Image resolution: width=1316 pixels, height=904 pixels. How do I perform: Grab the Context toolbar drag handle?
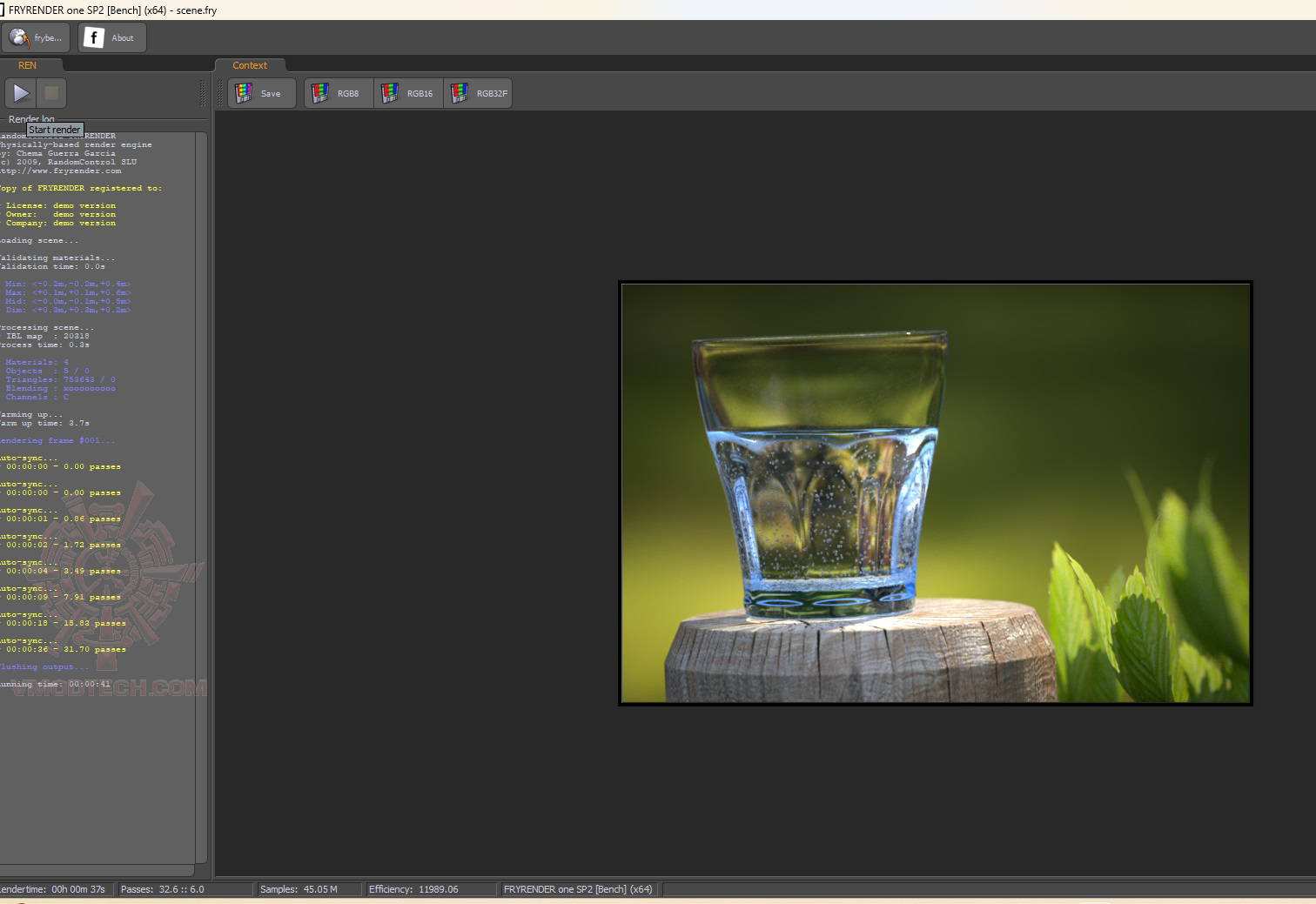(220, 93)
